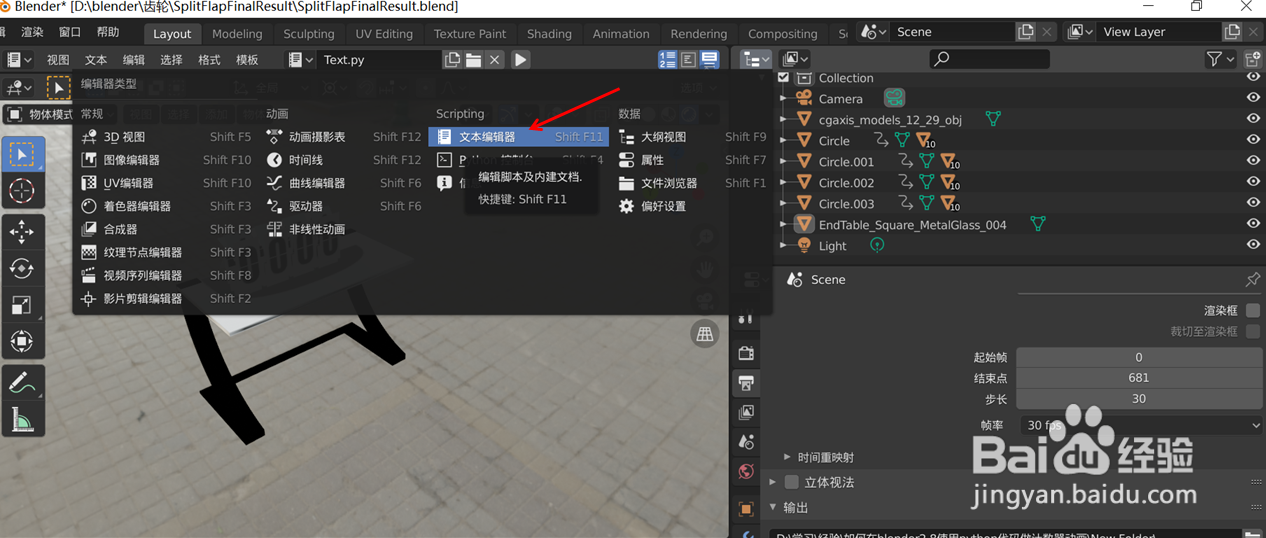
Task: Pick 文本编辑器 under Scripting
Action: pos(519,137)
